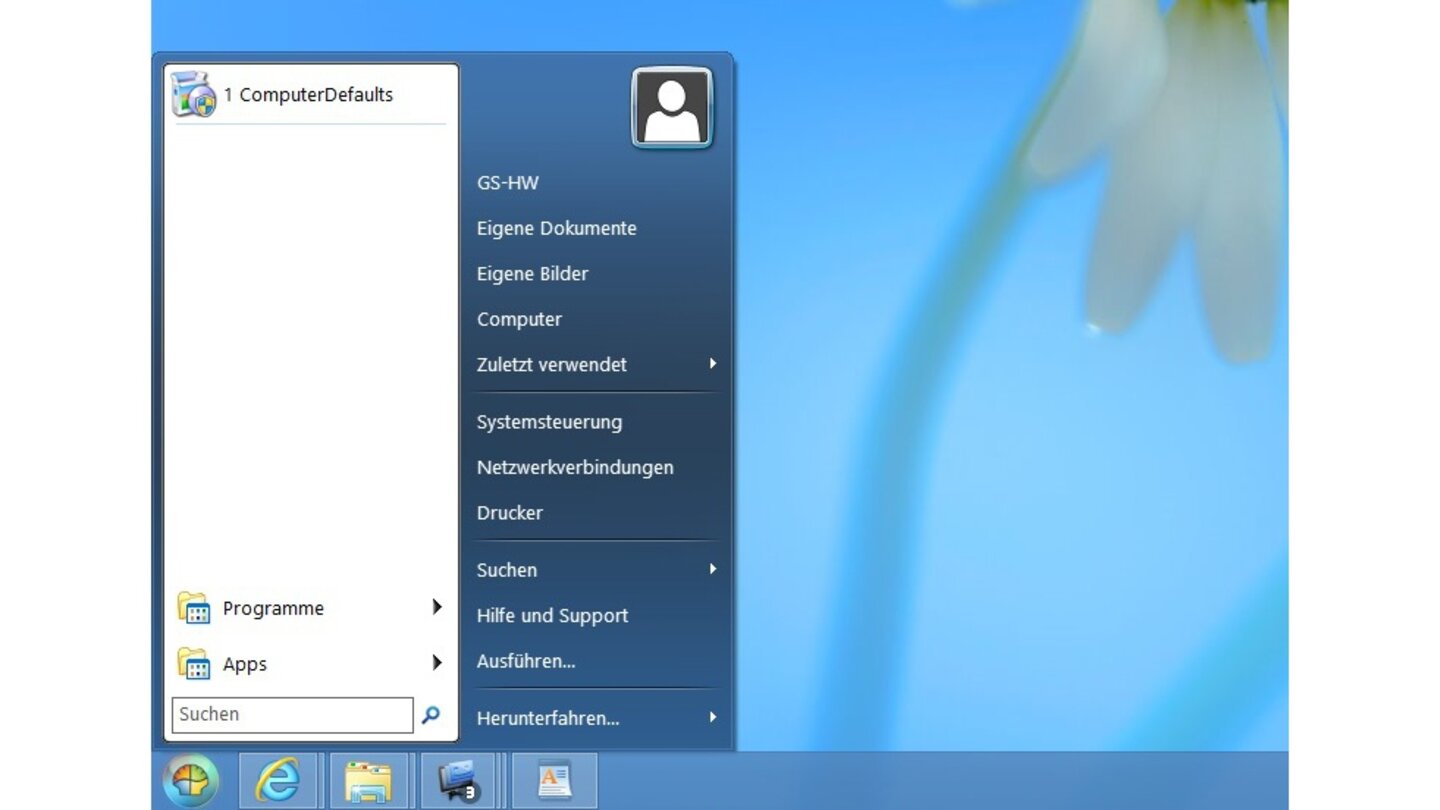Click the Apps menu label
The image size is (1440, 810).
[245, 664]
